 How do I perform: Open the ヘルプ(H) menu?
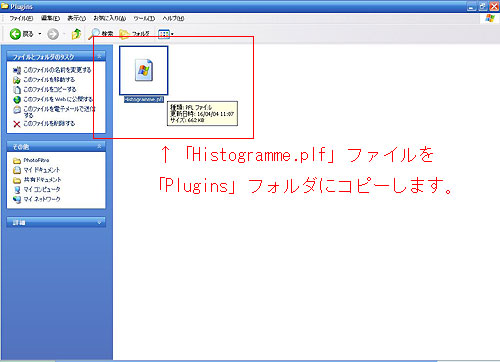point(173,18)
